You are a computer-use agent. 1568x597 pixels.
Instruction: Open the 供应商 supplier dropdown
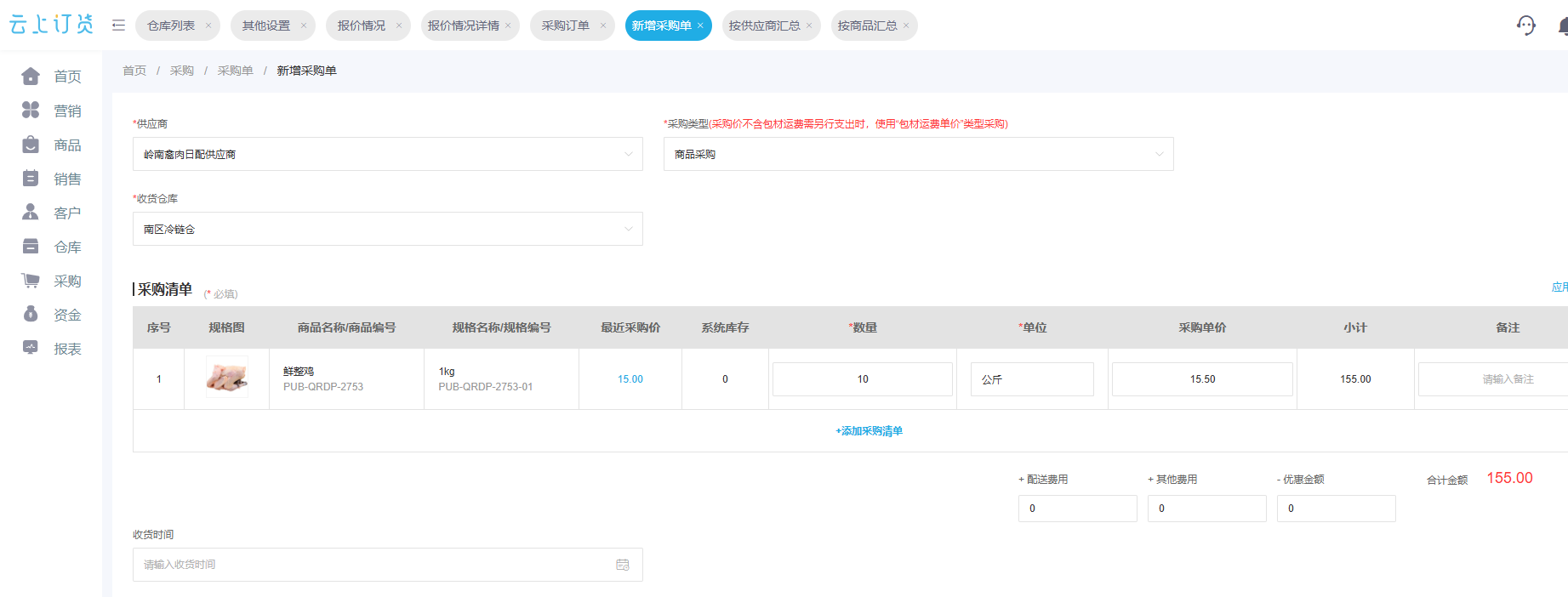pyautogui.click(x=388, y=154)
